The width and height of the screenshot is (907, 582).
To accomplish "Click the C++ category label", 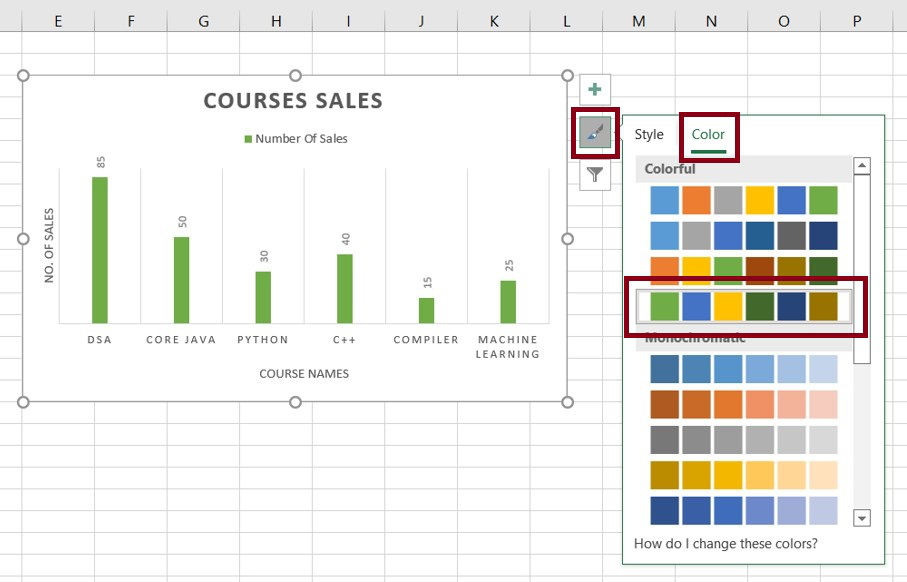I will pos(344,340).
